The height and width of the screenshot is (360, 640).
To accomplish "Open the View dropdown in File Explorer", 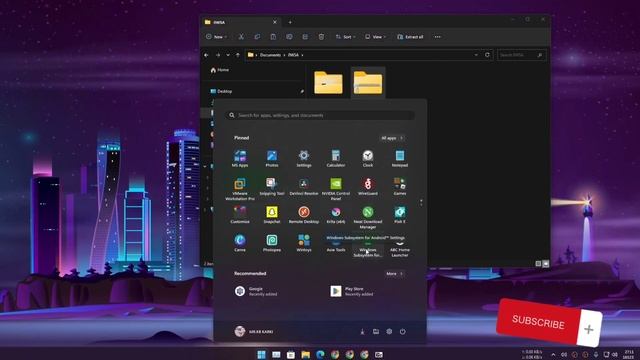I will coord(375,37).
